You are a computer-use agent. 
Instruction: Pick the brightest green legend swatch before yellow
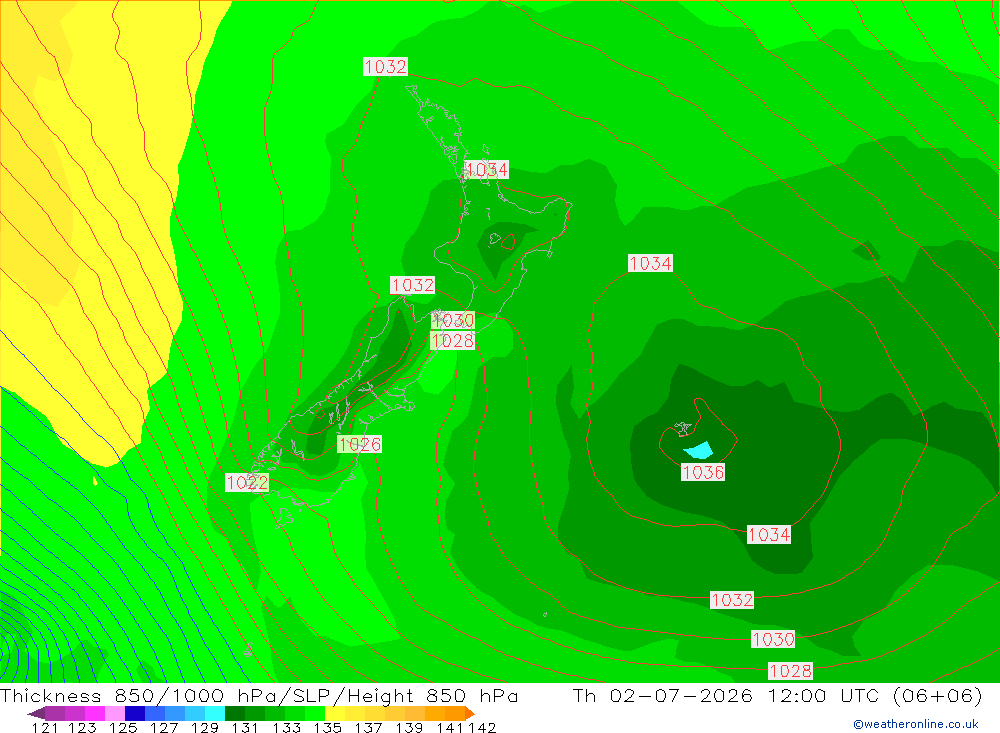[315, 713]
